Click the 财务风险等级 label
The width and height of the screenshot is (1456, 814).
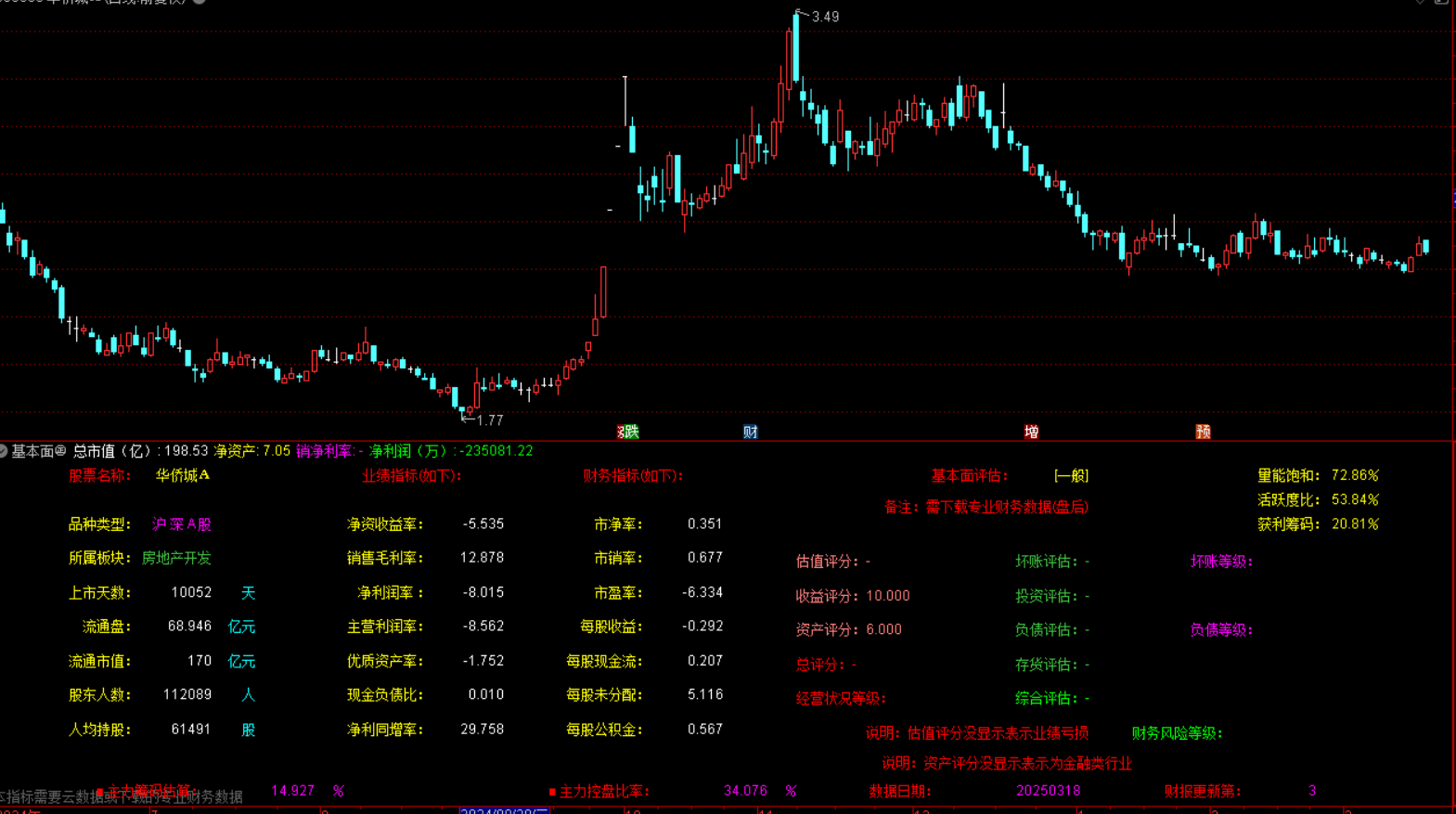coord(1177,733)
